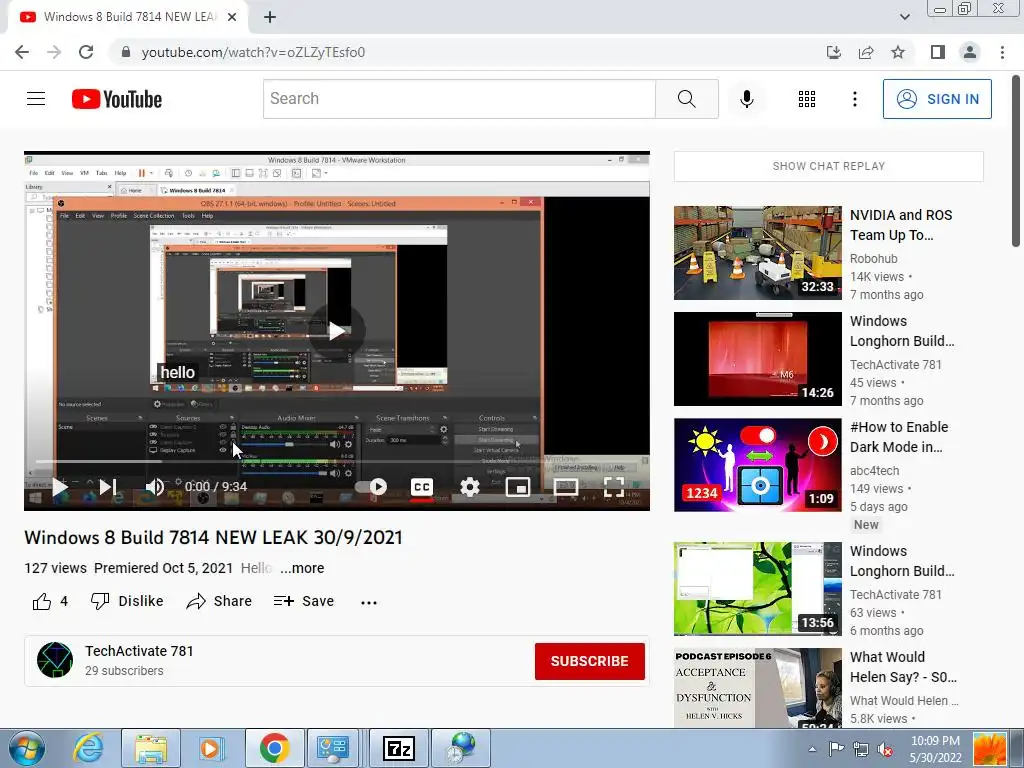Enter full screen mode
Viewport: 1024px width, 768px height.
[x=613, y=487]
